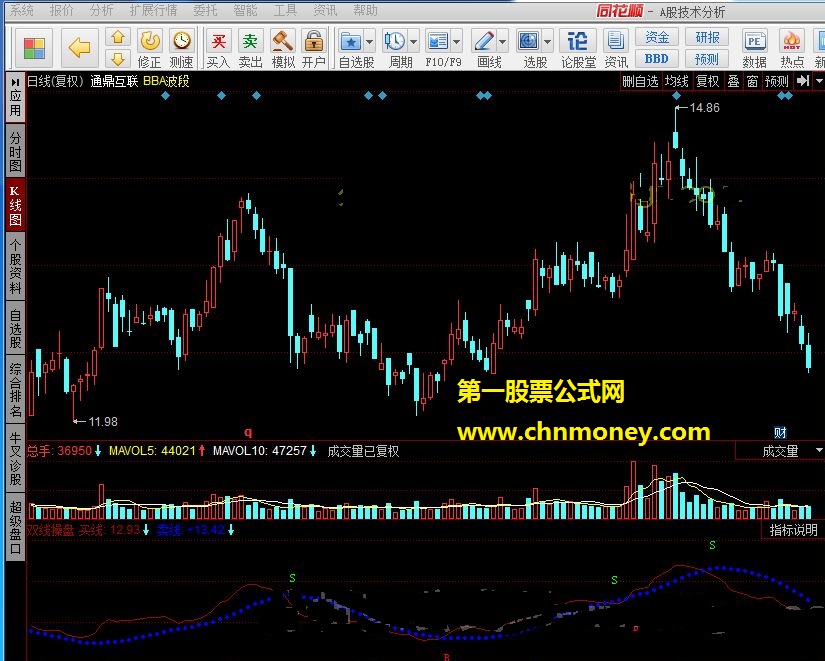The width and height of the screenshot is (825, 661).
Task: Open the 自选股 star folder icon
Action: [351, 41]
